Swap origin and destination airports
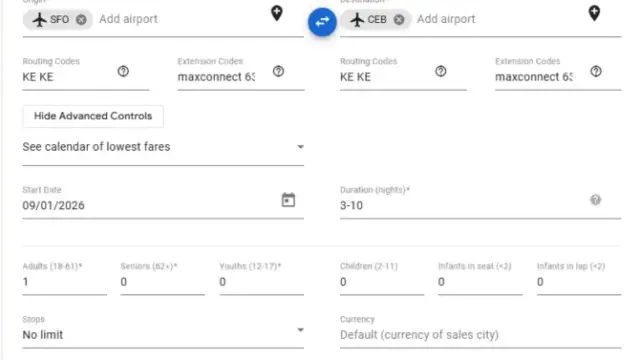This screenshot has width=640, height=360. (322, 22)
